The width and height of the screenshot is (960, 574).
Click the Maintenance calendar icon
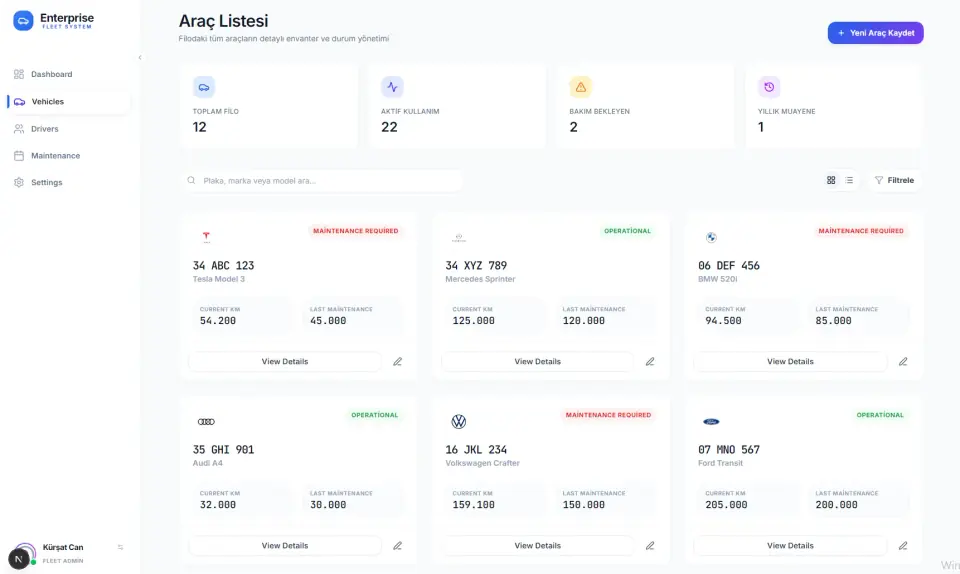(19, 155)
